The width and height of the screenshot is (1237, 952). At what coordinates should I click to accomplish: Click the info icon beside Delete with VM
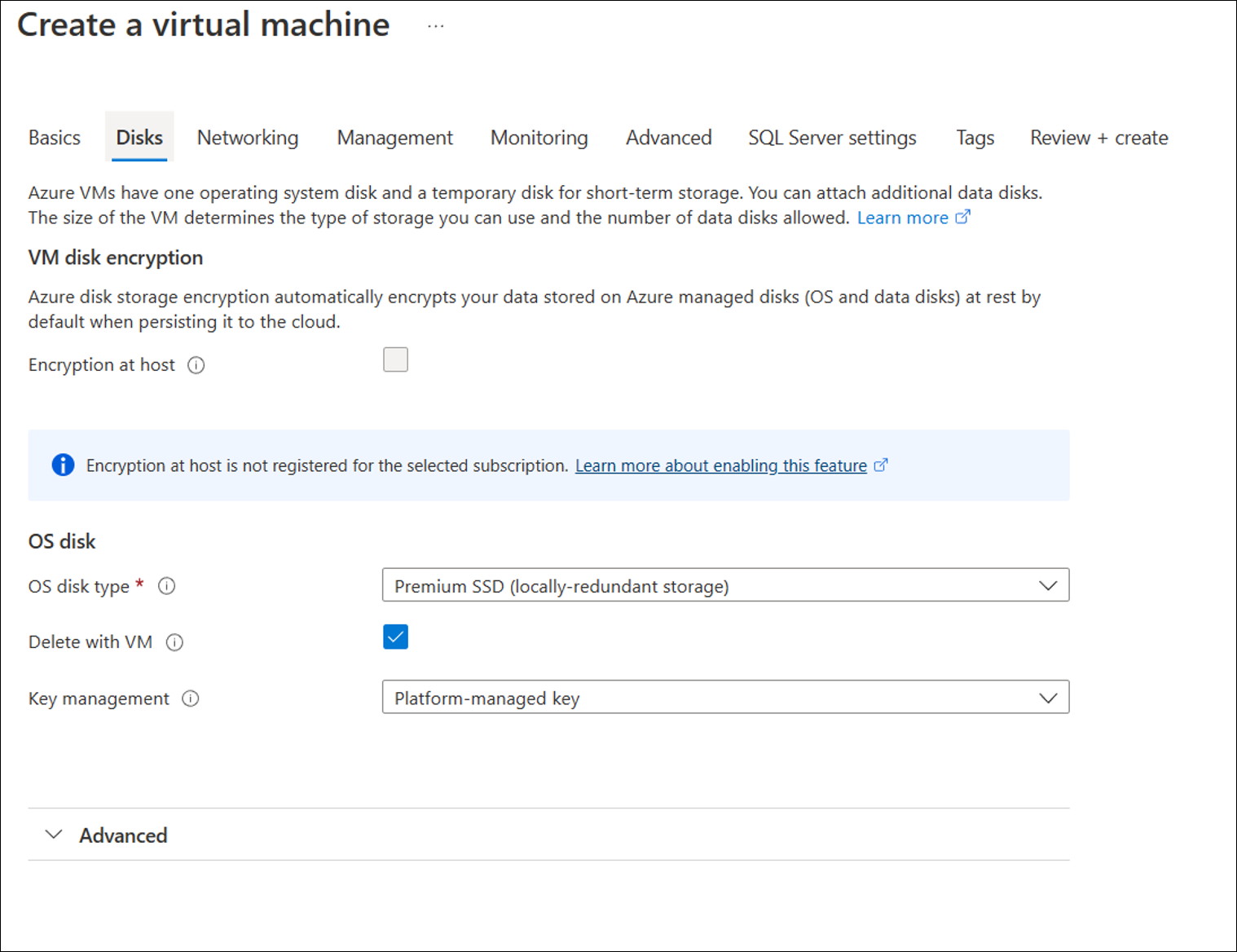174,642
